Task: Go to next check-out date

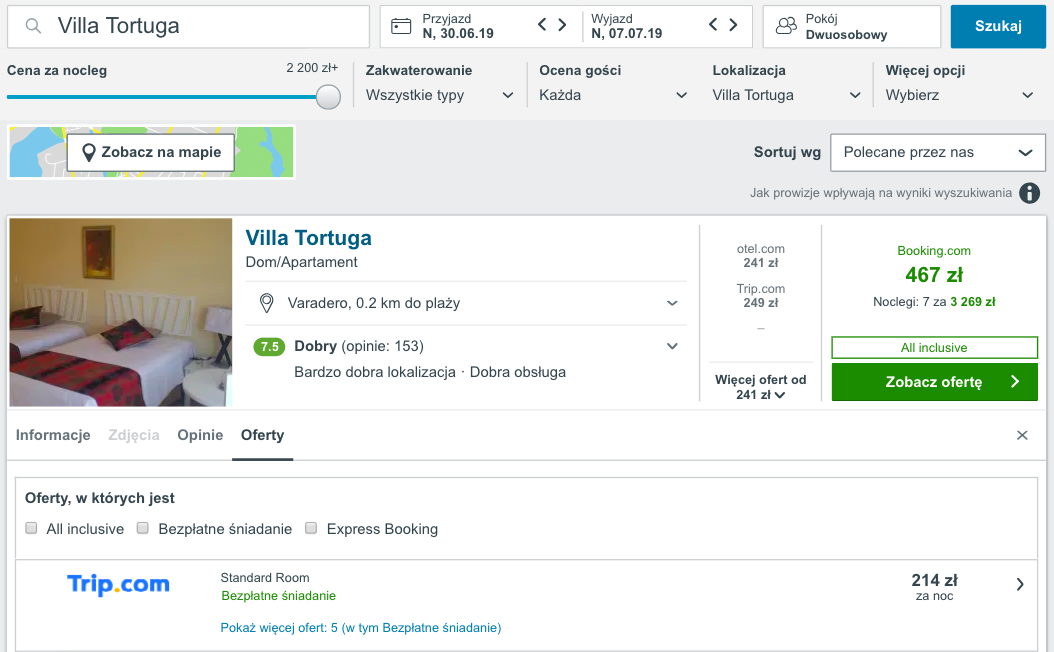Action: coord(733,25)
